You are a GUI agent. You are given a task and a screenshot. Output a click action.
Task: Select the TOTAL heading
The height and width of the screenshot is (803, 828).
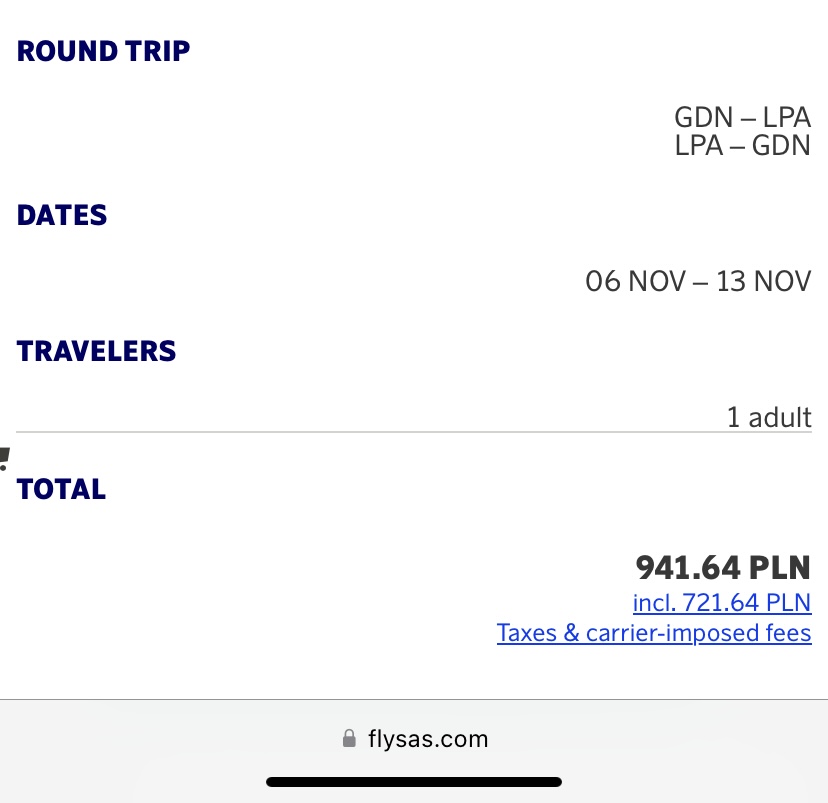tap(61, 489)
